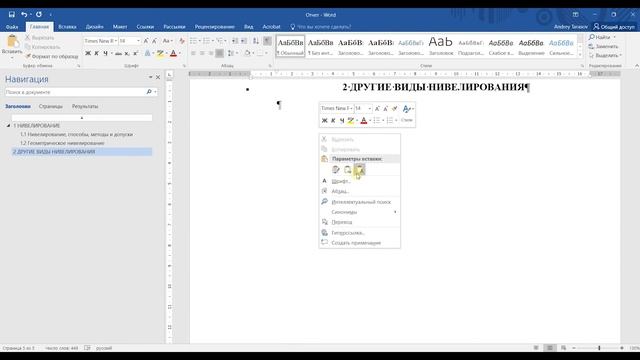Decrease indent in ribbon paragraph group
640x360 pixels.
235,41
